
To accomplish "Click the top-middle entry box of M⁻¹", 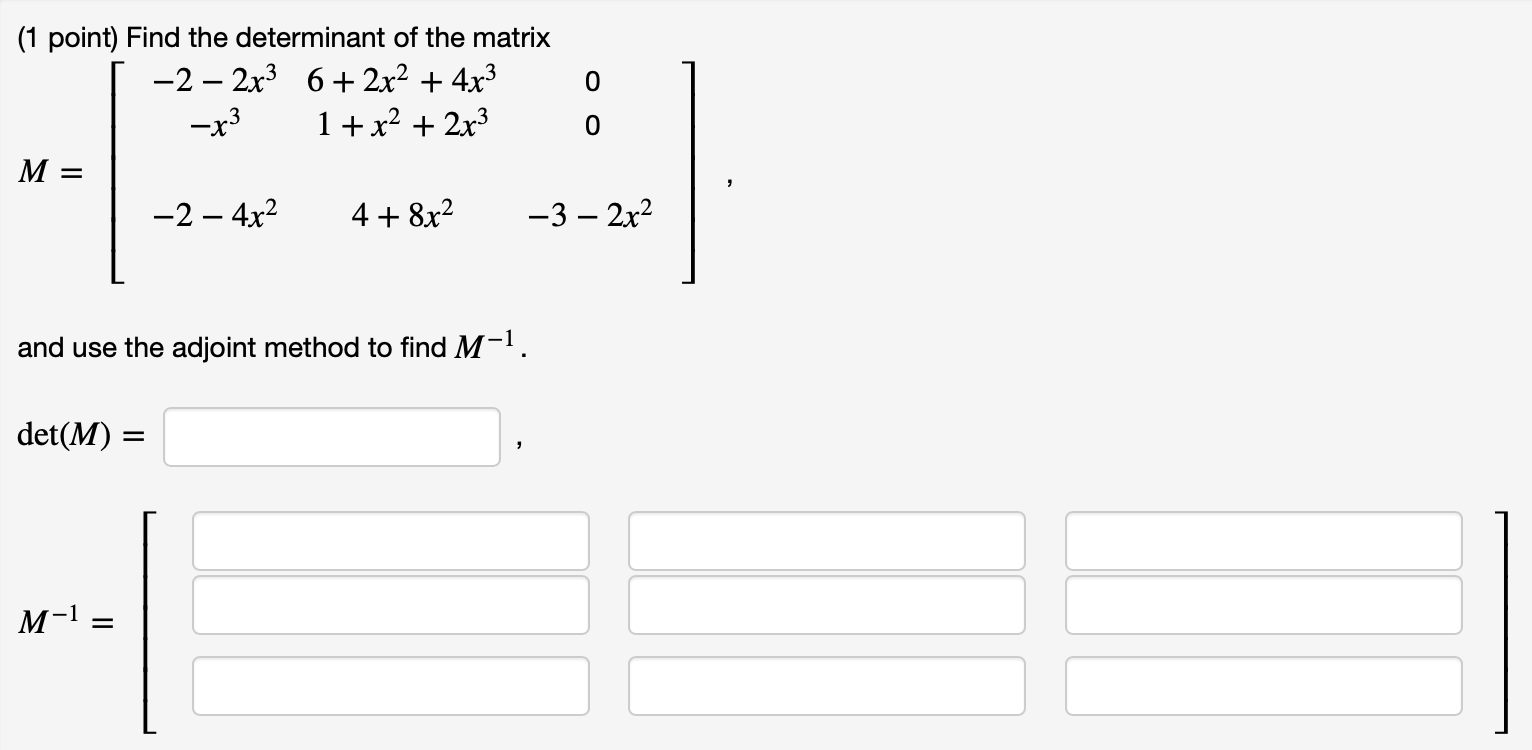I will coord(827,540).
